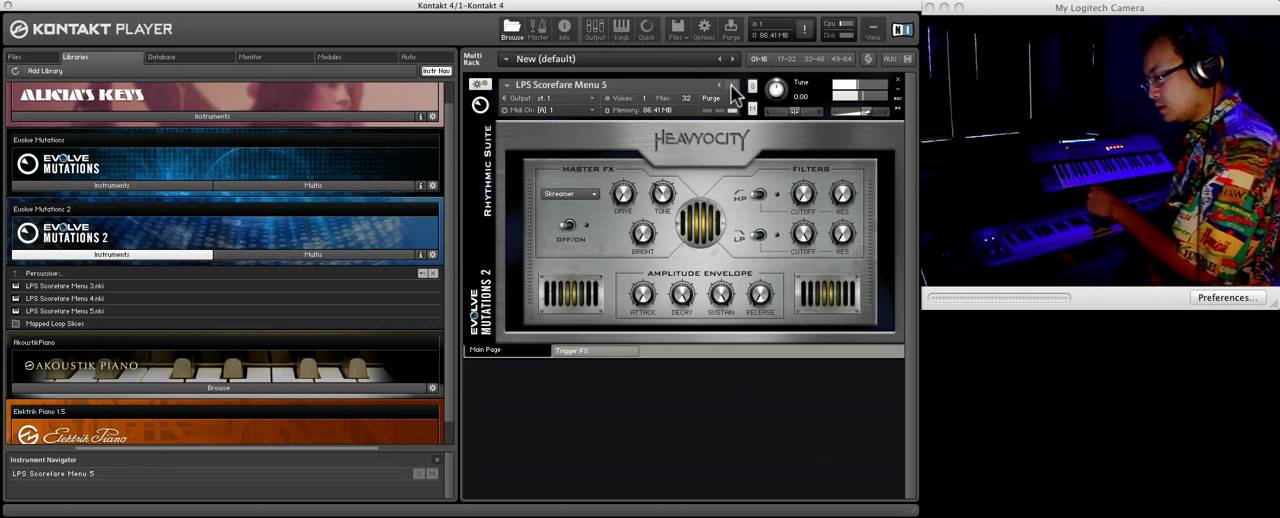
Task: Select rack page 17-32
Action: coord(788,59)
